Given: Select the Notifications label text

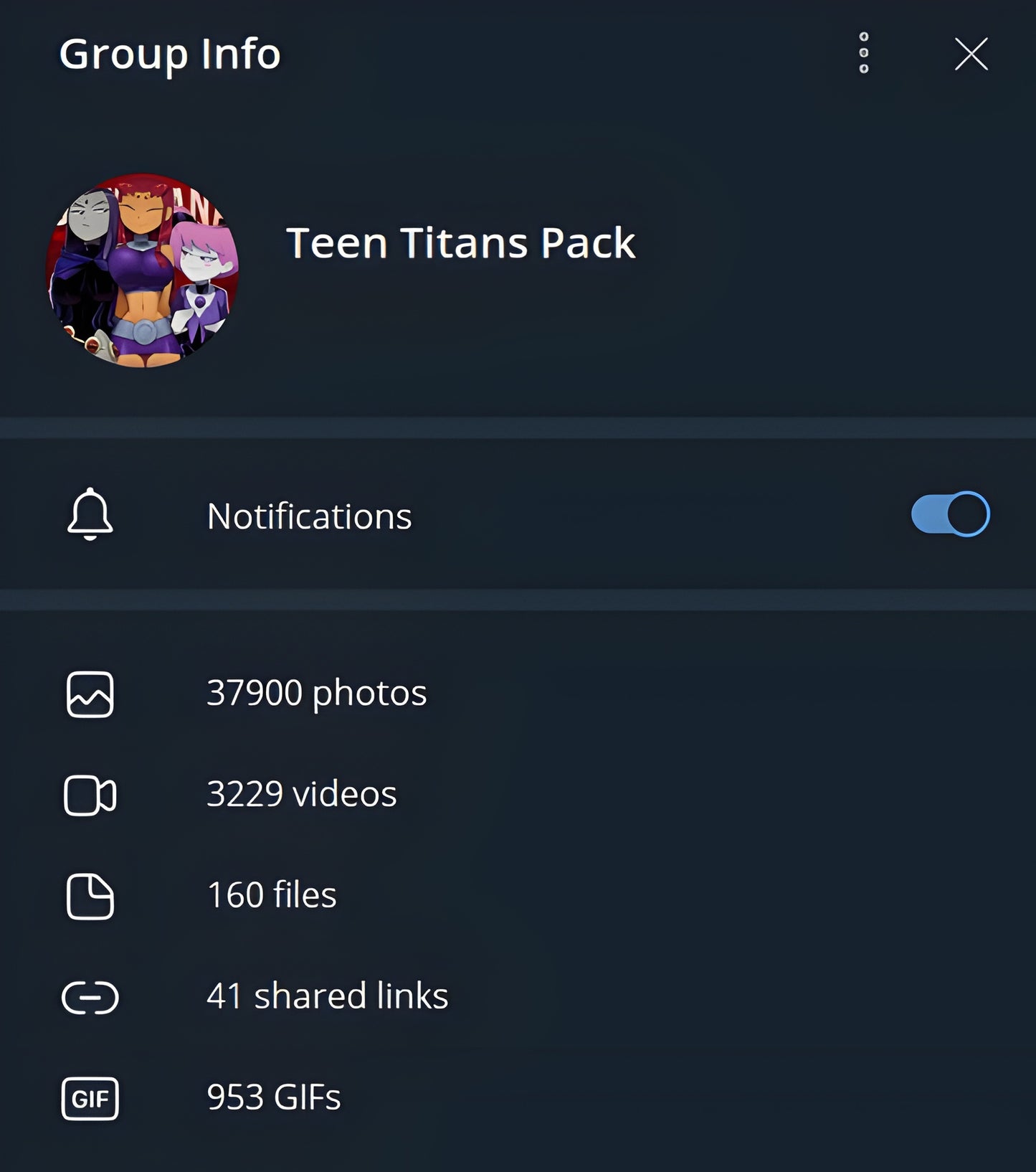Looking at the screenshot, I should click(309, 516).
